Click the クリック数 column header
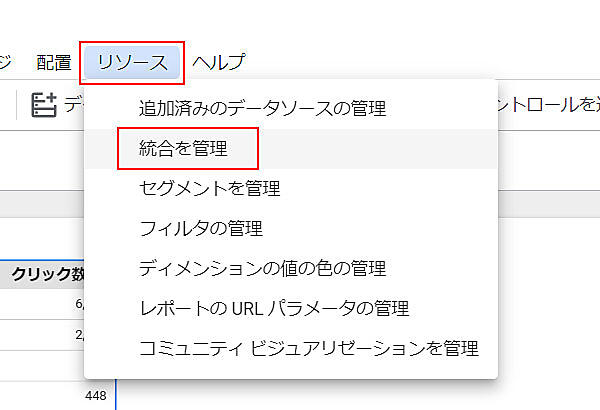The height and width of the screenshot is (410, 600). tap(48, 274)
